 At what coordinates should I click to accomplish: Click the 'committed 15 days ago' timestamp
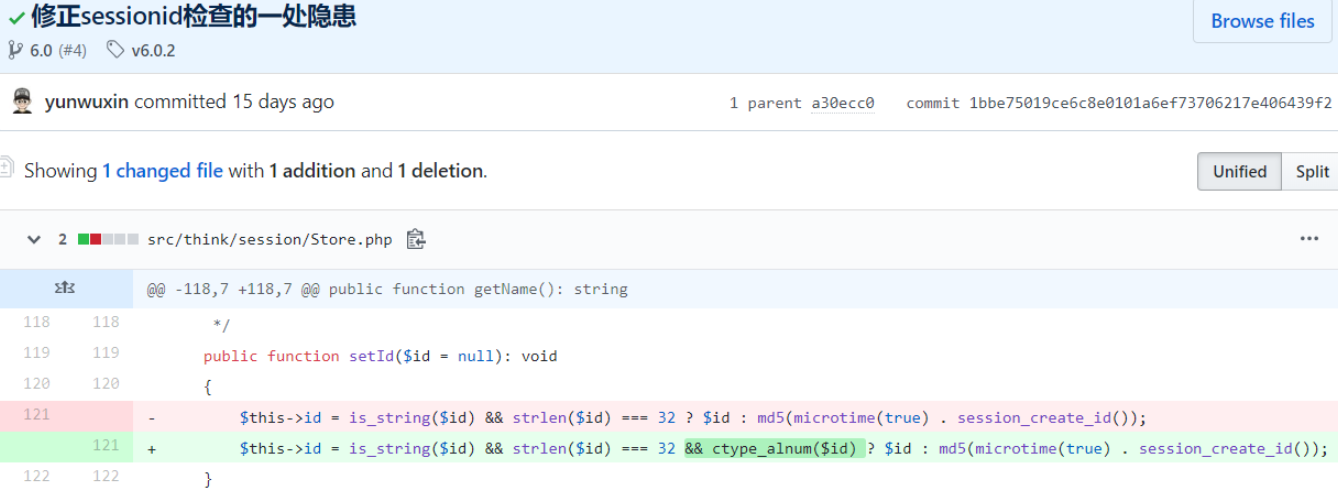click(x=234, y=101)
